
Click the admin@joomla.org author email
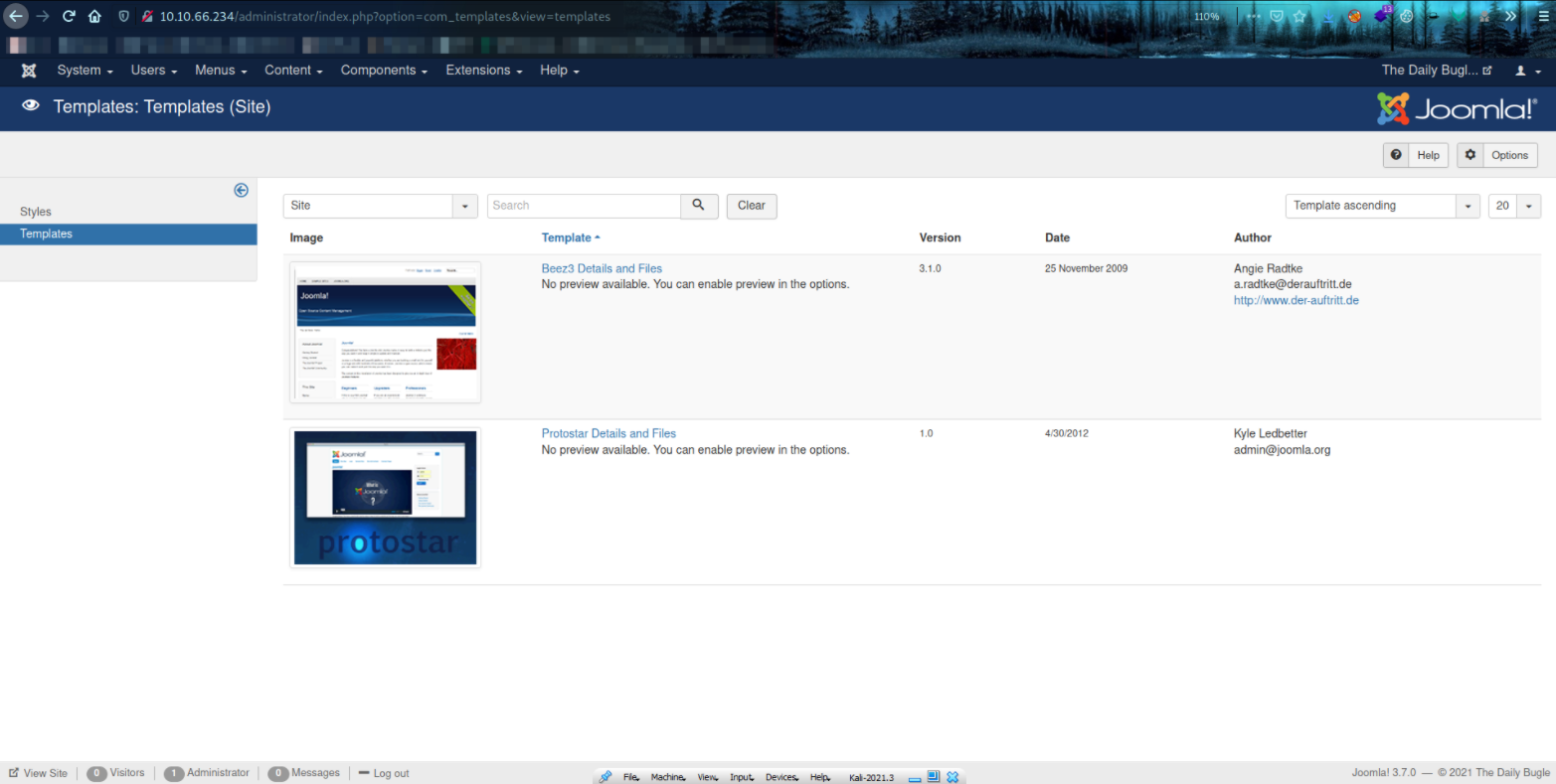pos(1282,450)
